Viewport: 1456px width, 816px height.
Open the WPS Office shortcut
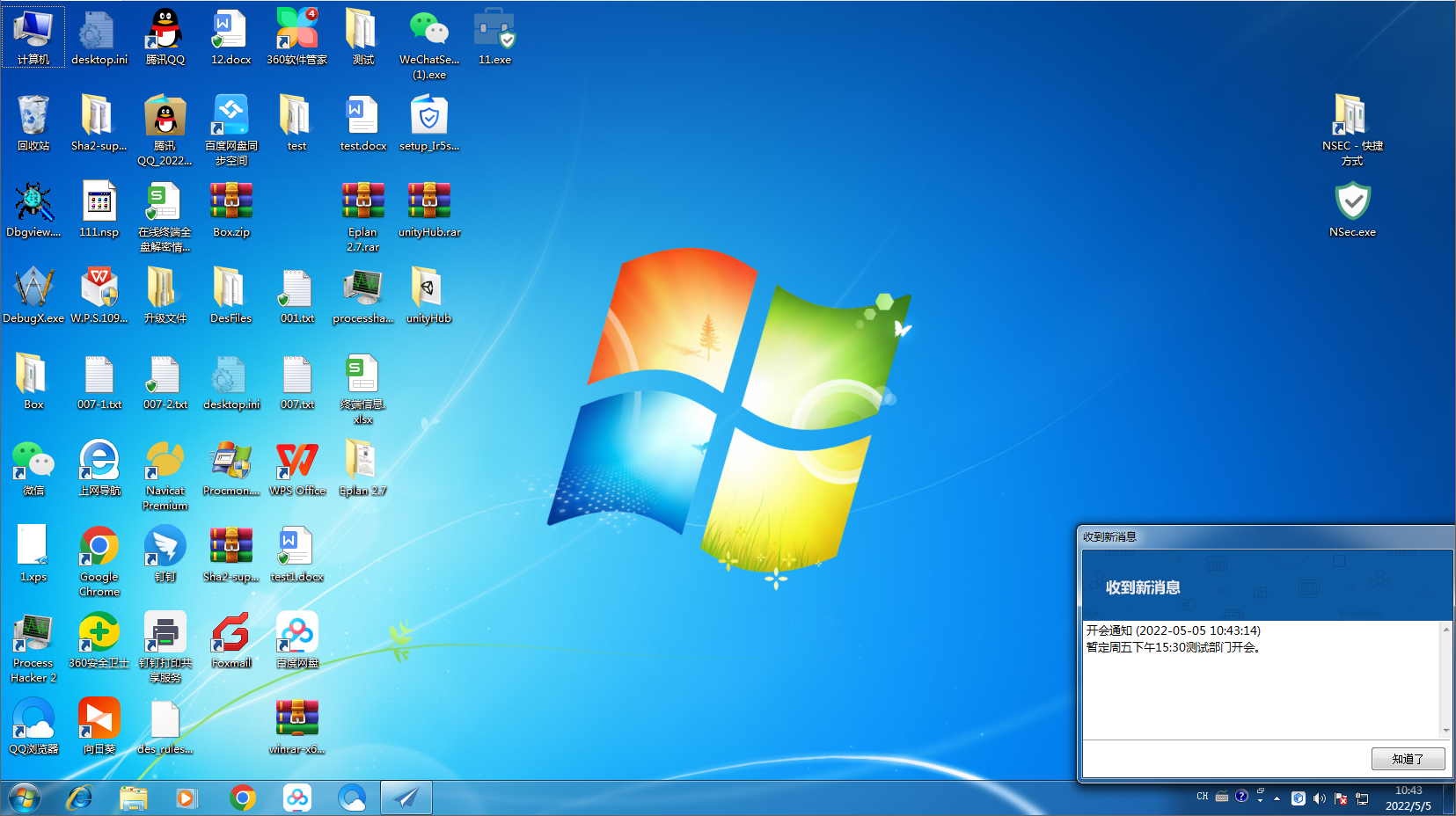coord(297,468)
